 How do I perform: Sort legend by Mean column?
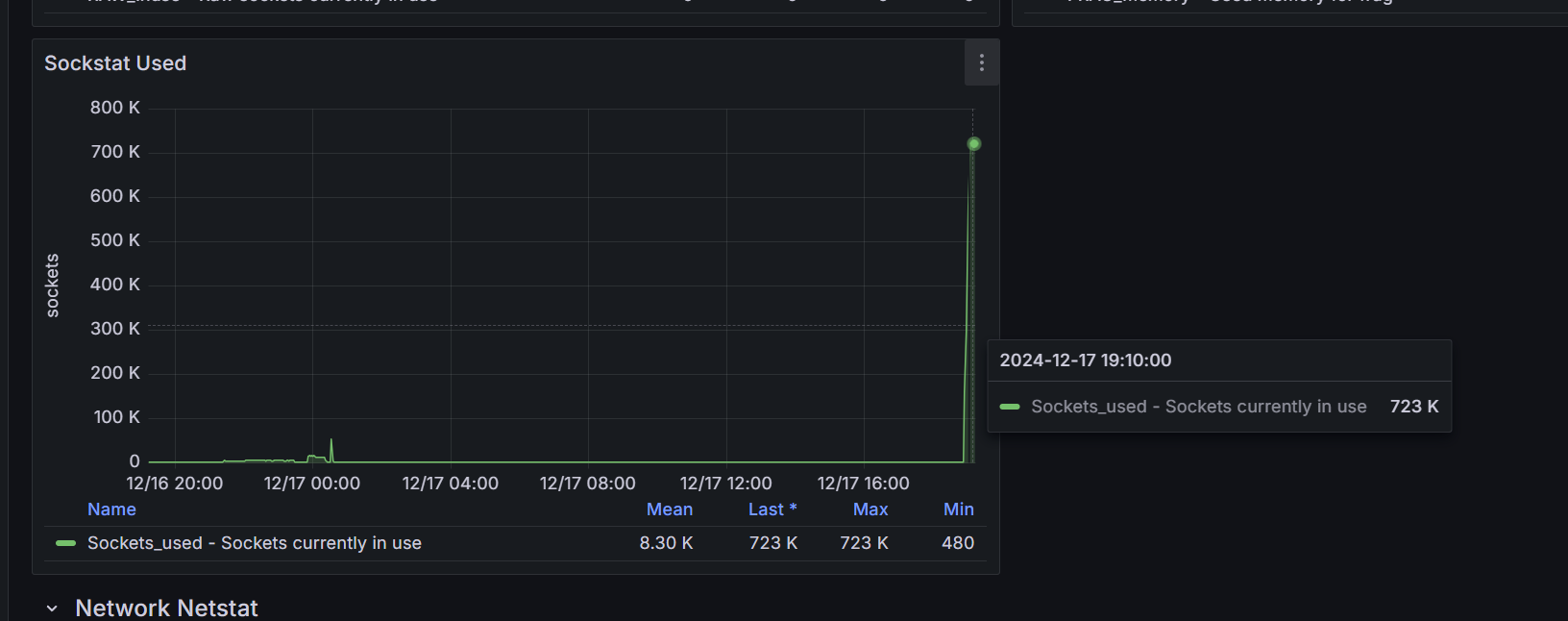pos(669,509)
